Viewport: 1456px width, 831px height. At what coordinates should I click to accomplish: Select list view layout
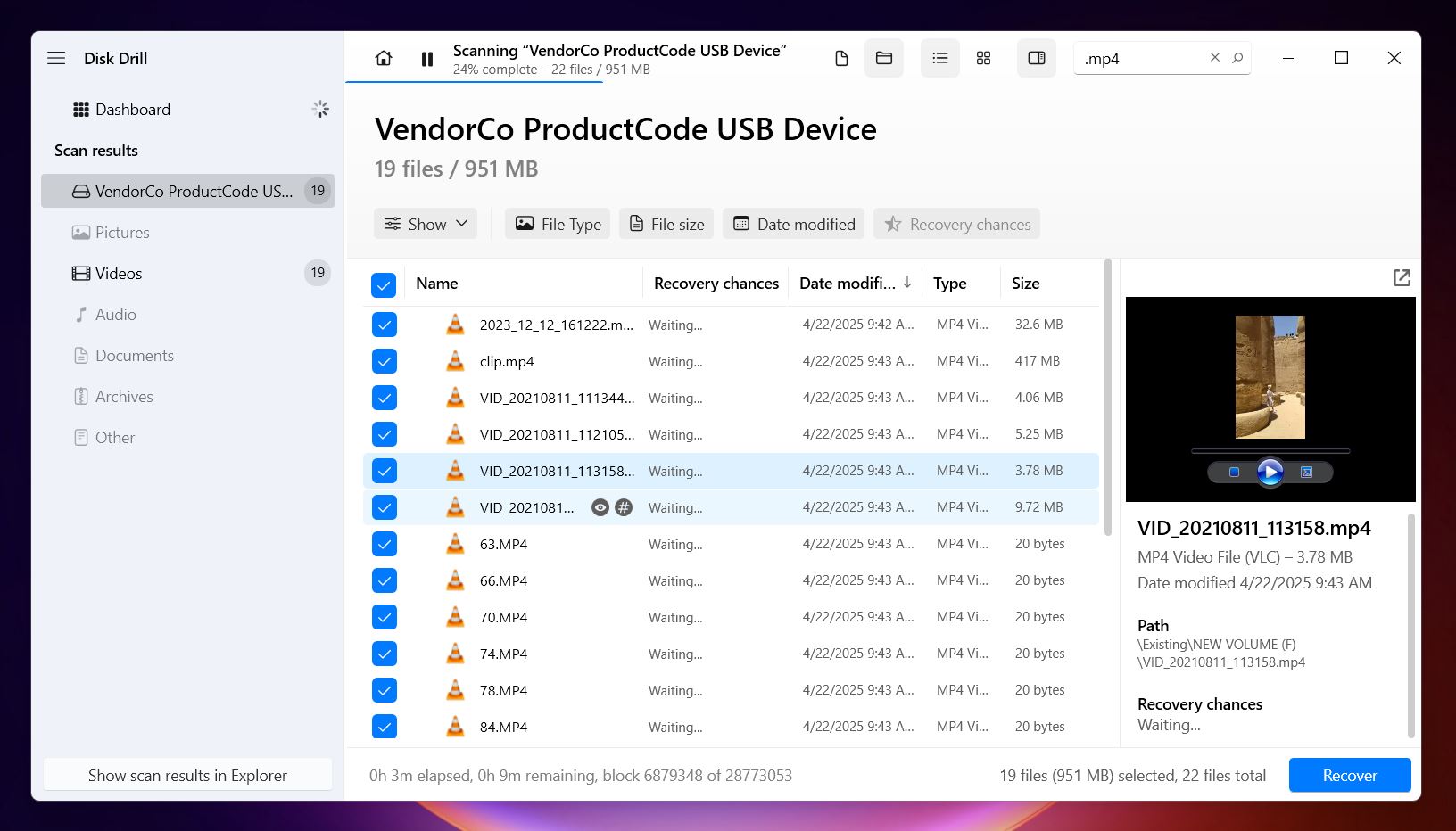click(x=940, y=58)
